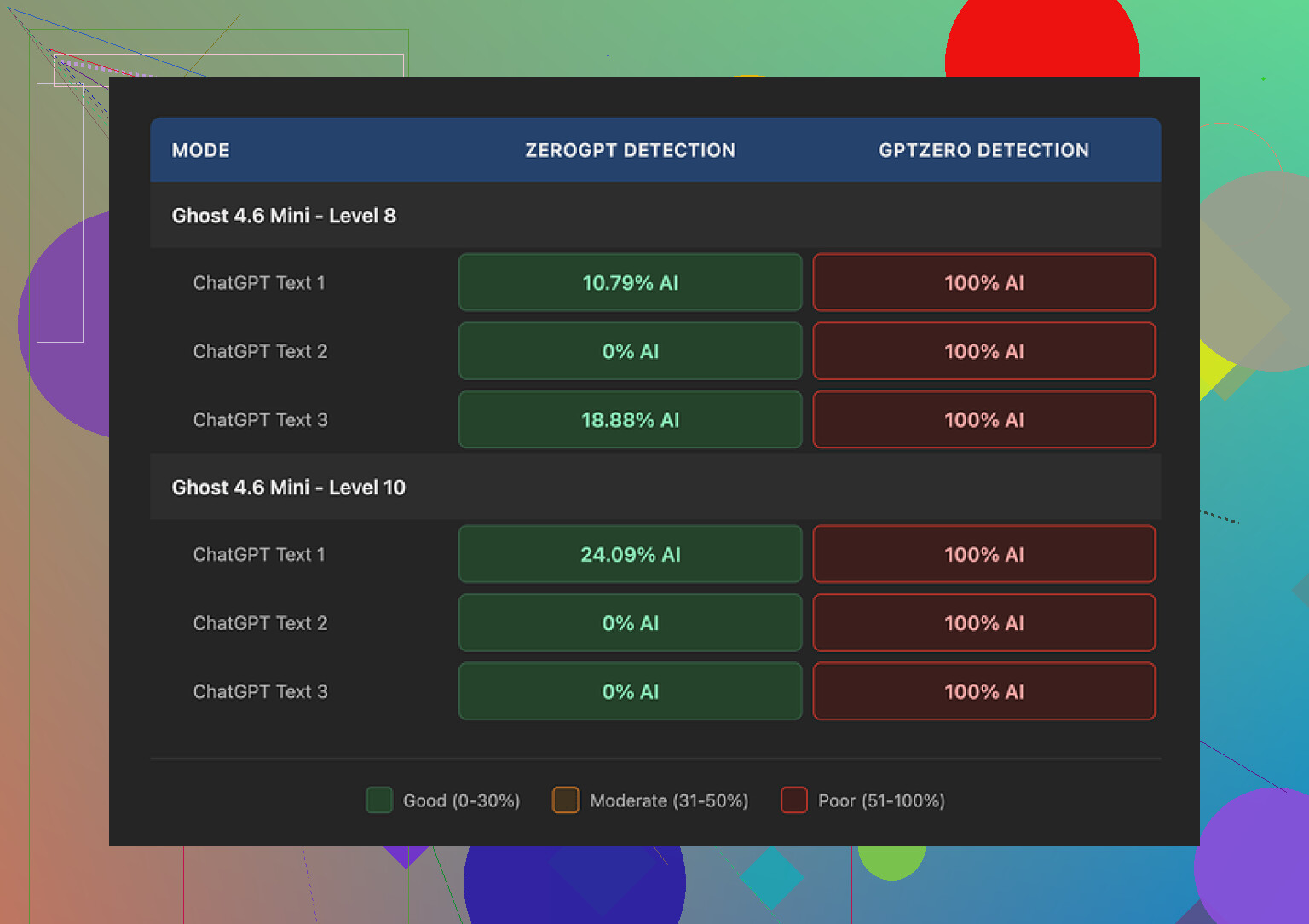Click the 18.88% AI result cell
Viewport: 1309px width, 924px height.
(630, 420)
